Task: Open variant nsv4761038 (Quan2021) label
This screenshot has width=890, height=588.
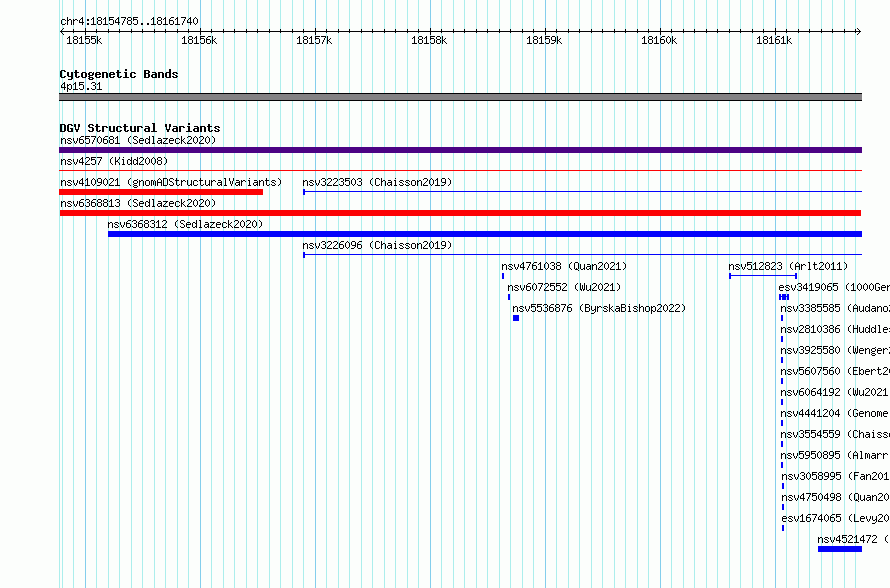Action: 564,266
